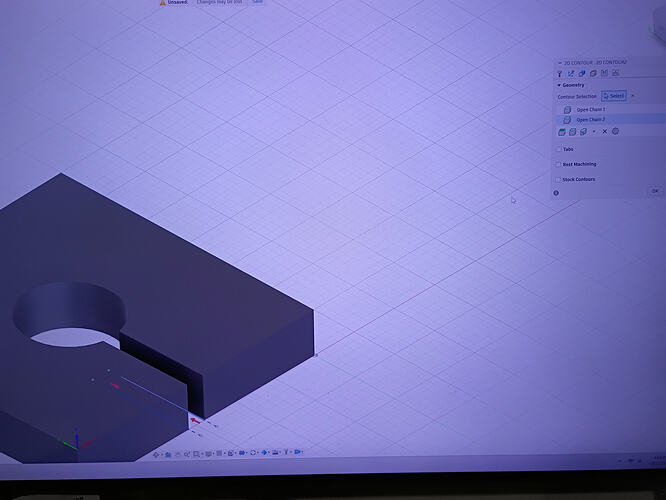Image resolution: width=666 pixels, height=500 pixels.
Task: Enable the Stock Contours checkbox
Action: [x=559, y=180]
